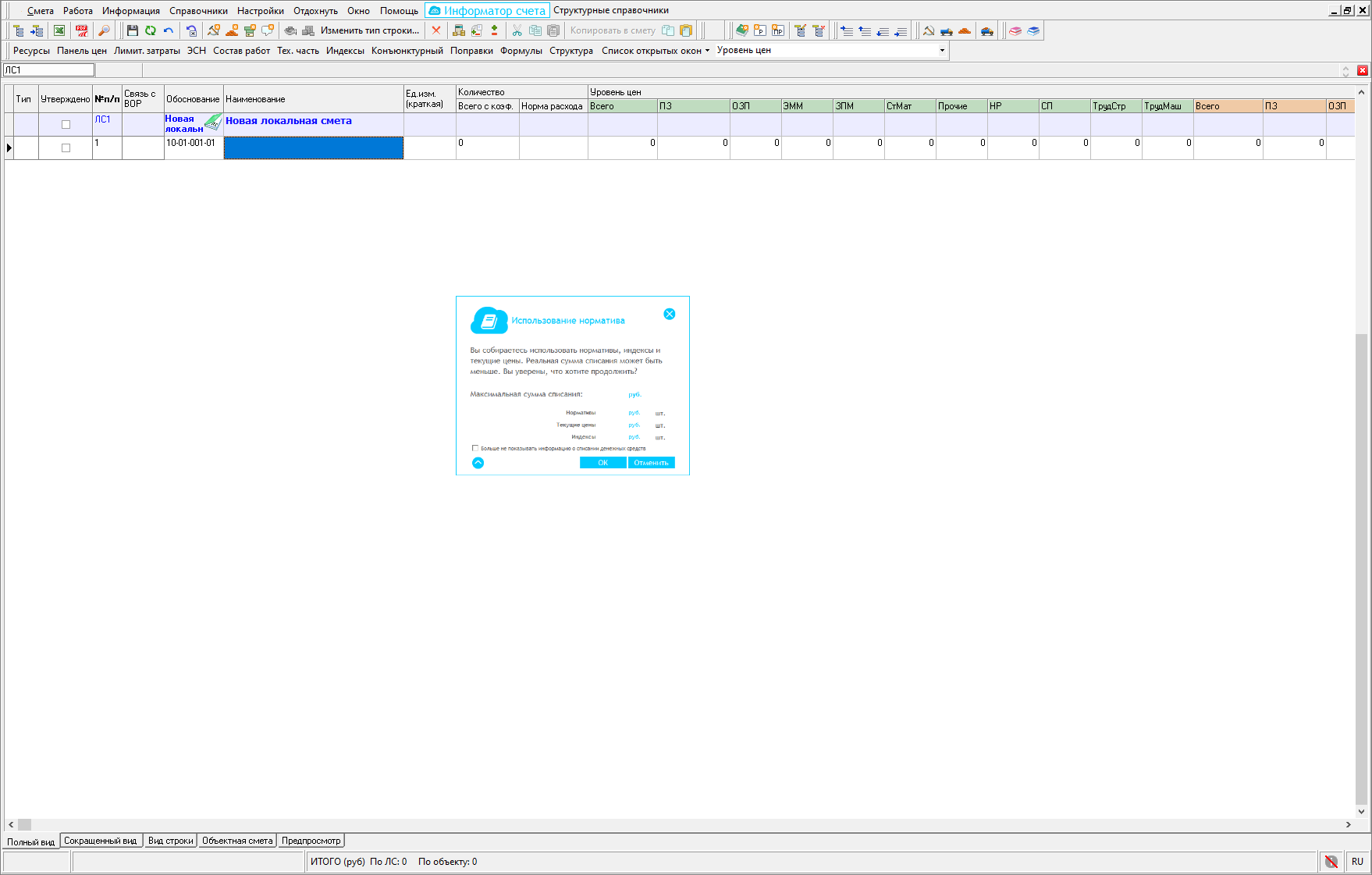Click the floppy disk save icon

coord(132,30)
